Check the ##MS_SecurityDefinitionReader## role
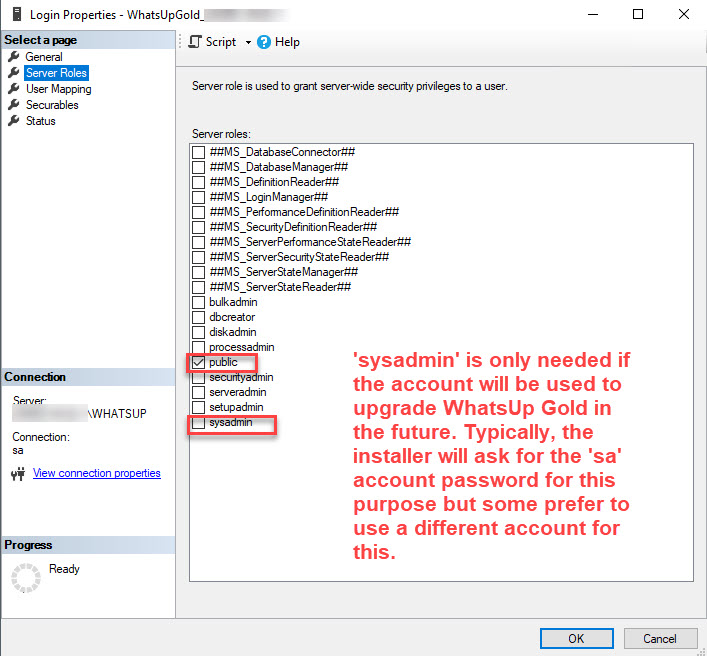The image size is (707, 656). tap(198, 227)
